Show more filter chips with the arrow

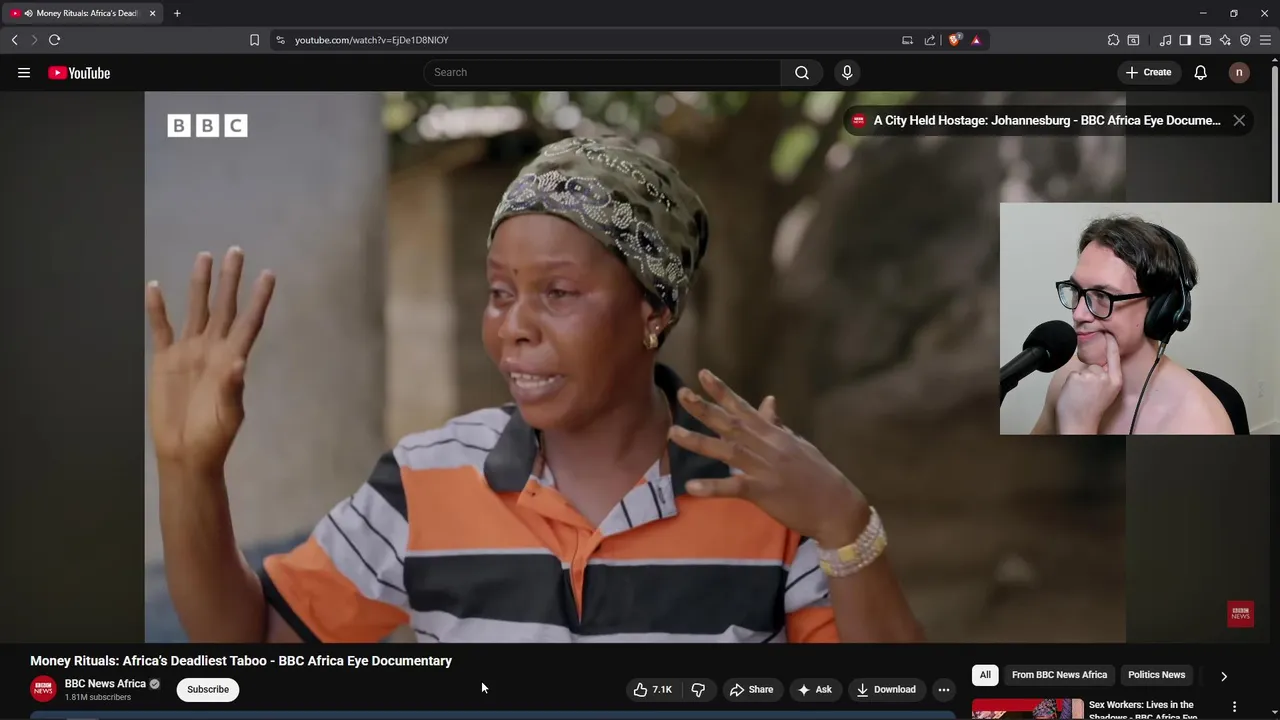point(1223,676)
